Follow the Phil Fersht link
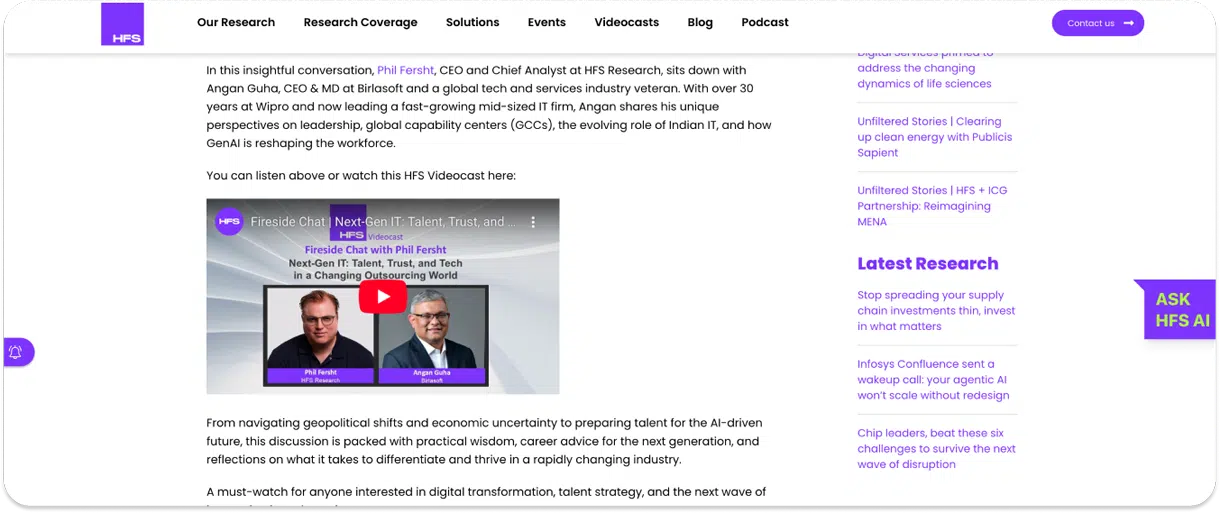Viewport: 1220px width, 513px height. tap(406, 70)
